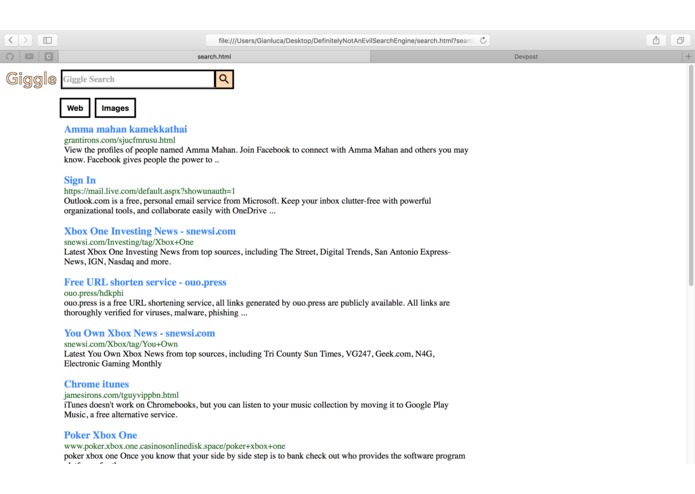The width and height of the screenshot is (695, 494).
Task: Go back with Safari's back arrow
Action: click(11, 40)
